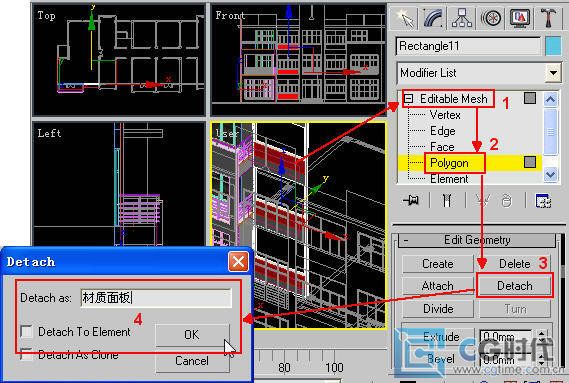The image size is (569, 383).
Task: Enable Detach To Element checkbox
Action: (27, 331)
